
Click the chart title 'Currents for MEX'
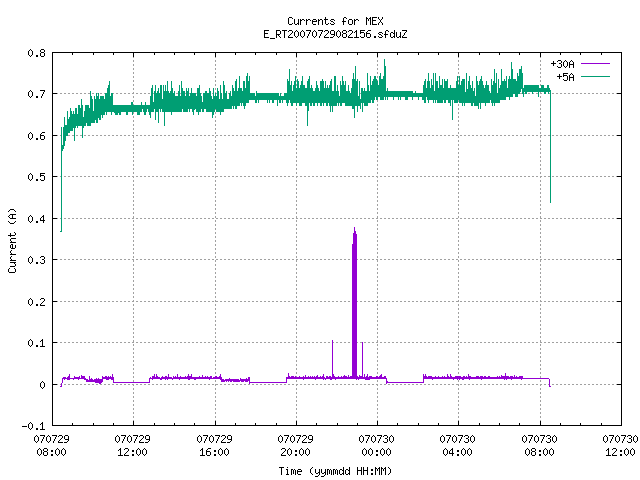tap(335, 21)
